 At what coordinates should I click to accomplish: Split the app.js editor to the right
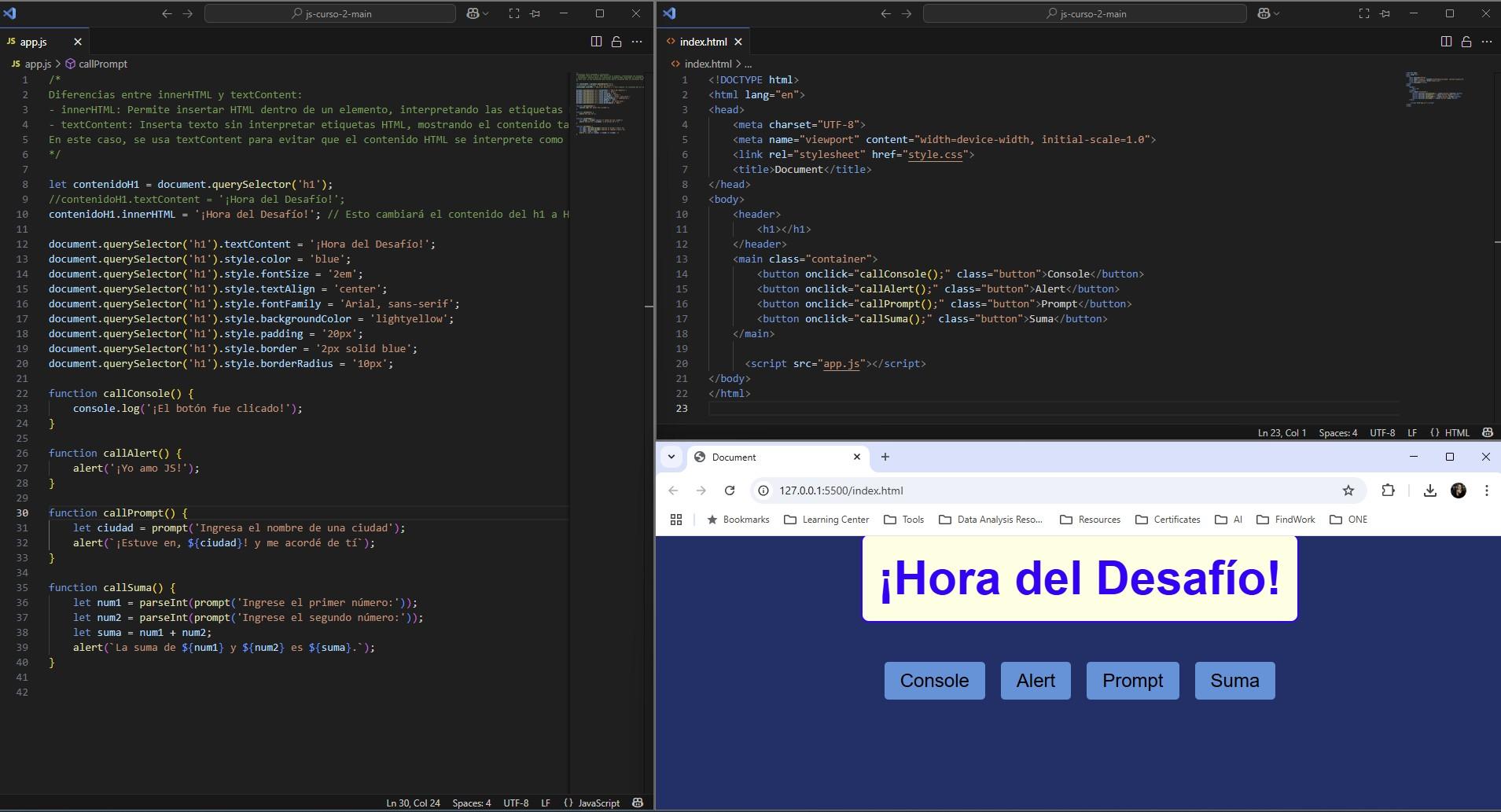[x=596, y=42]
